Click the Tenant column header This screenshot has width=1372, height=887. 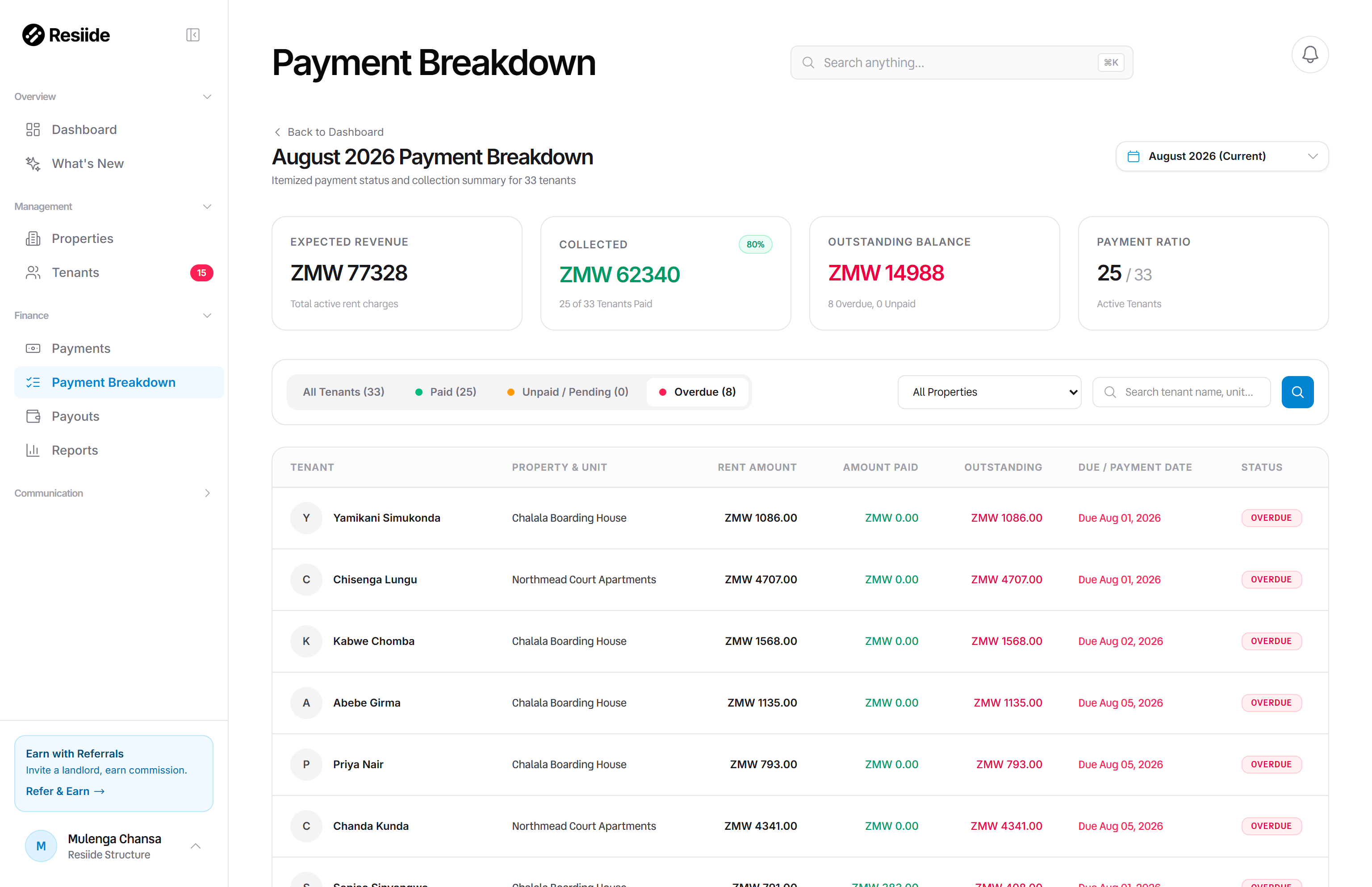coord(312,467)
